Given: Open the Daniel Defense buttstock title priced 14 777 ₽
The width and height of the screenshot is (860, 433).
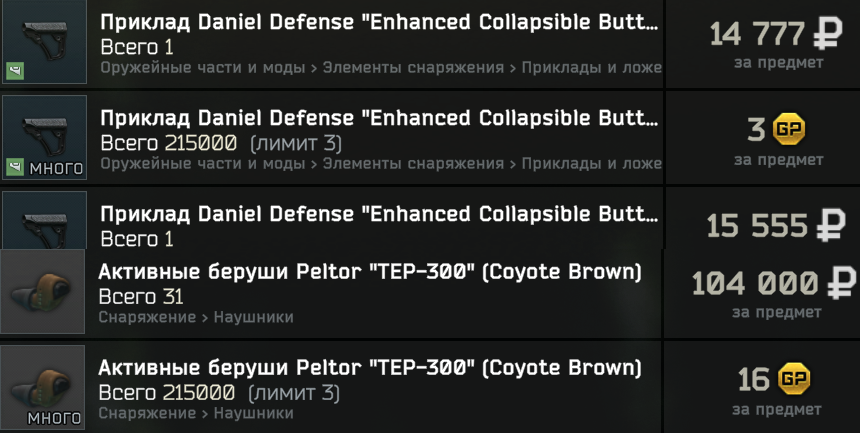Looking at the screenshot, I should point(379,22).
